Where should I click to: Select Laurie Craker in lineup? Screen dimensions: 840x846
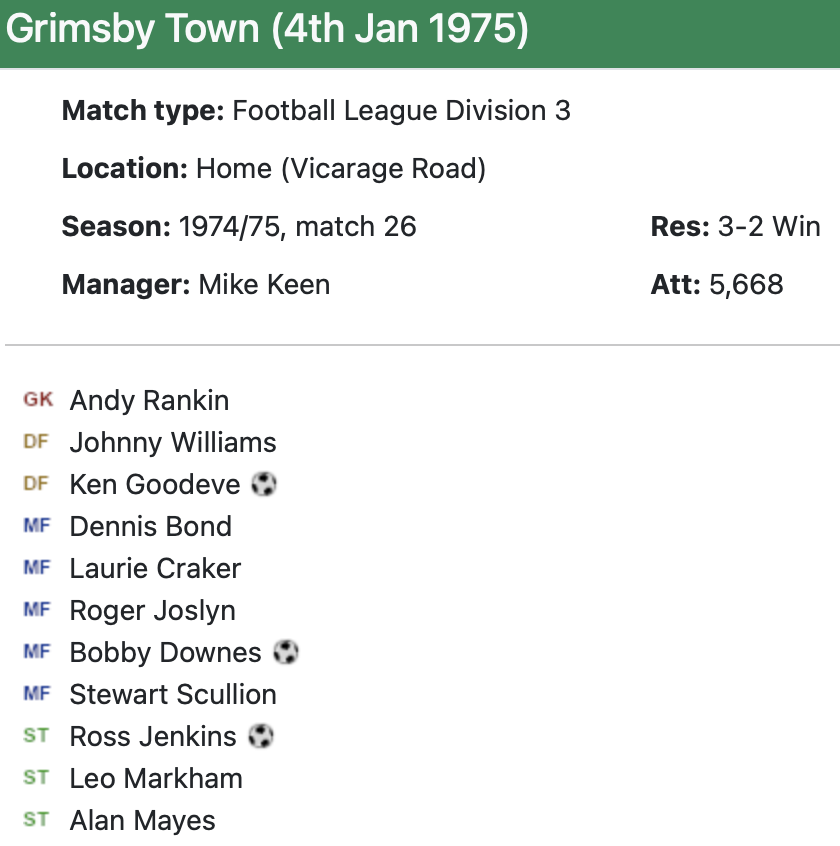point(155,569)
